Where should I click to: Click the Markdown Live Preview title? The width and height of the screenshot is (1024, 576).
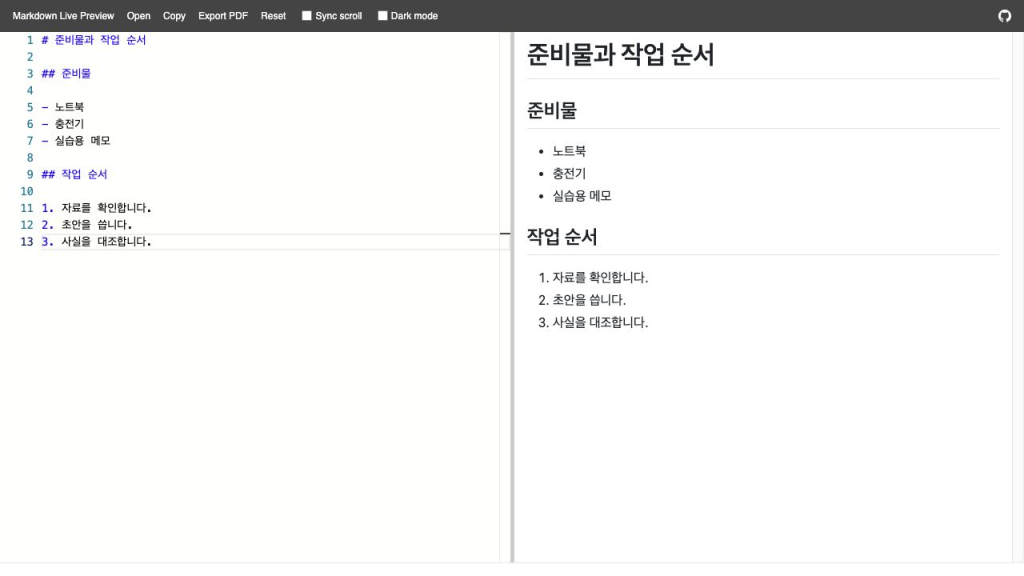63,16
